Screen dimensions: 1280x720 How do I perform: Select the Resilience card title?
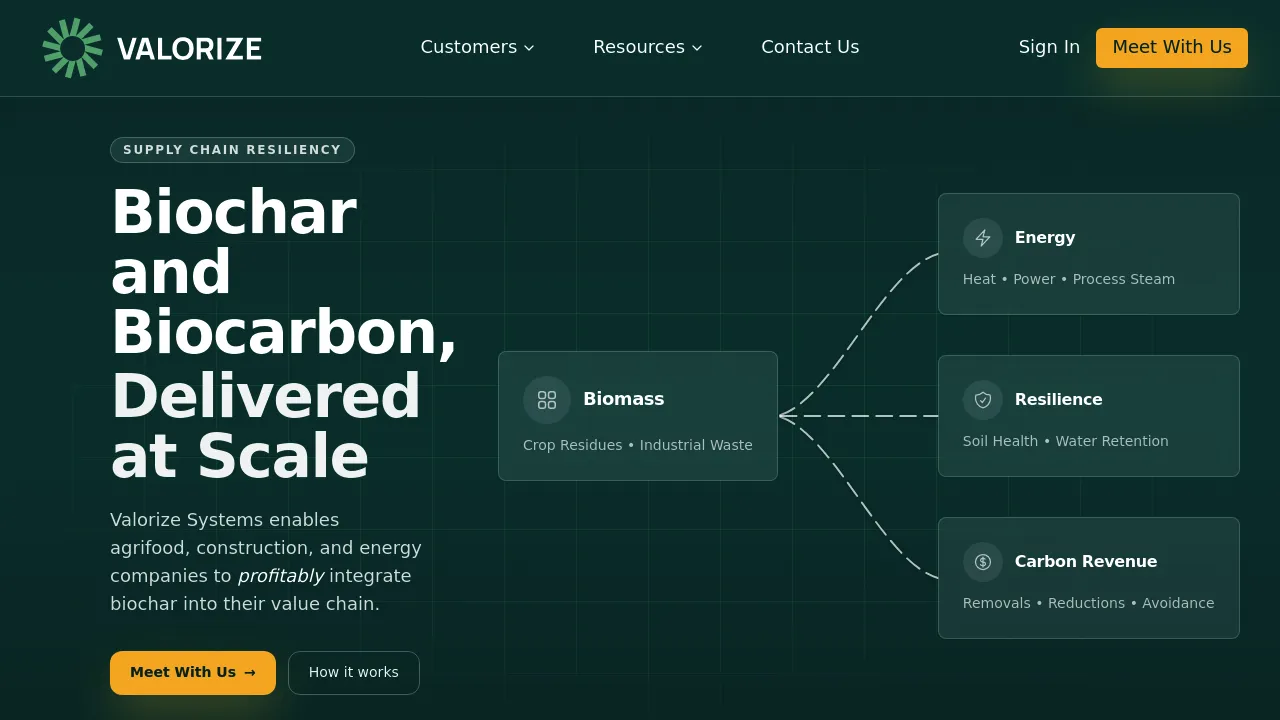coord(1059,400)
